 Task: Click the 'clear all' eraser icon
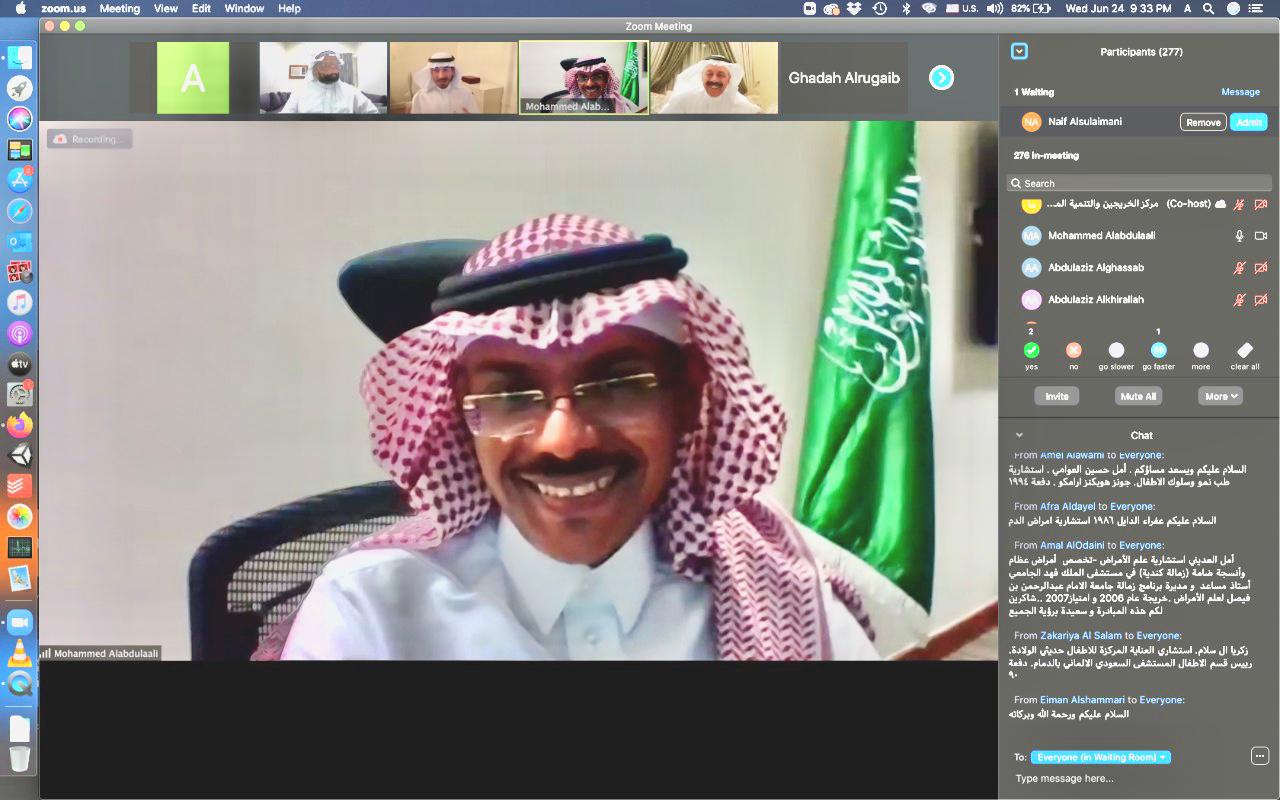point(1245,350)
